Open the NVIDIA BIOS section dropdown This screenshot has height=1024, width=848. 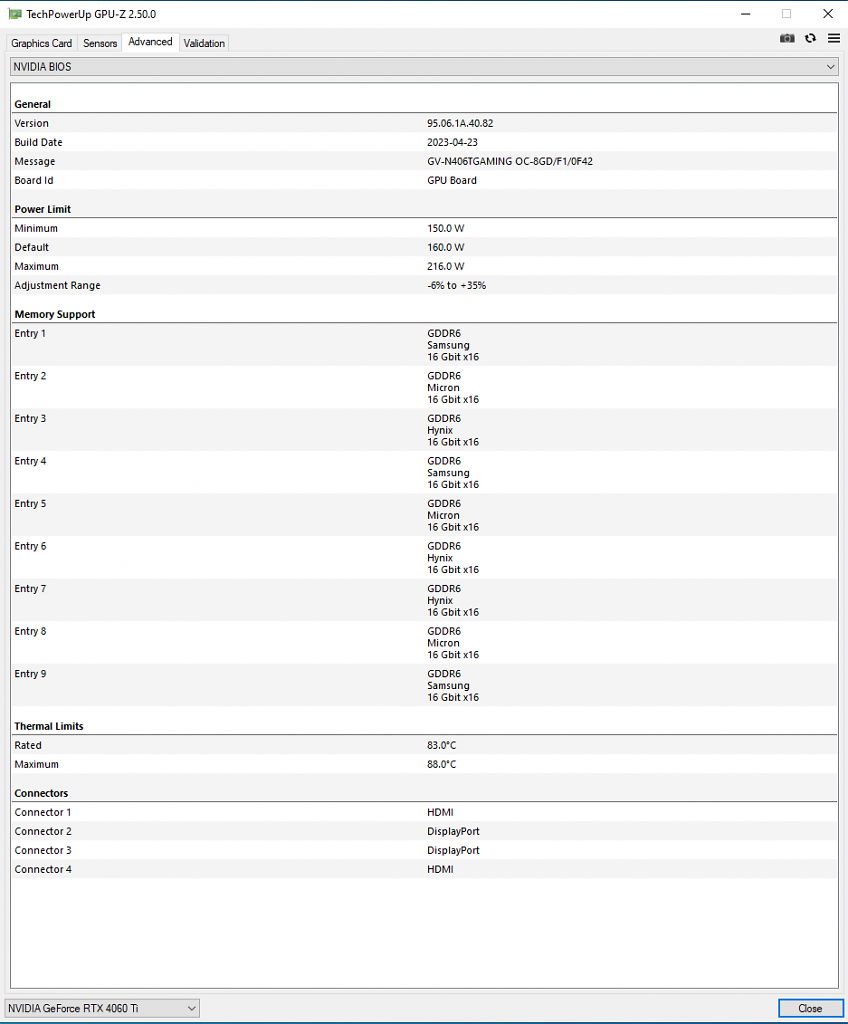pyautogui.click(x=424, y=67)
